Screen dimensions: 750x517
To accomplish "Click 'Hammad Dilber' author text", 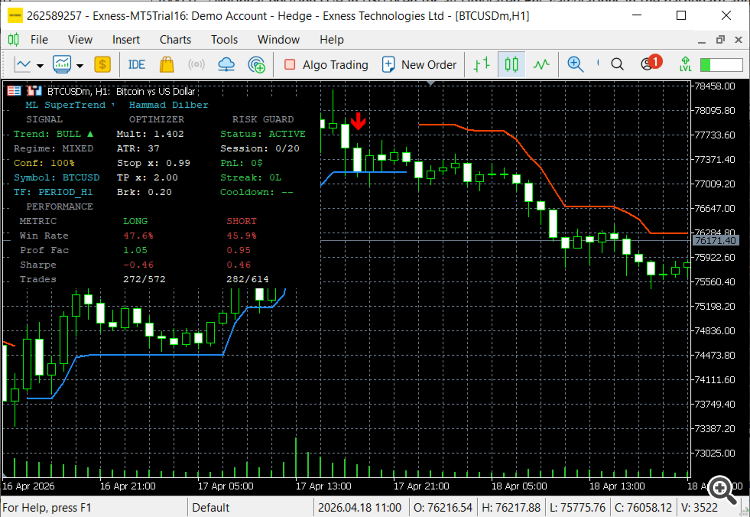I will coord(168,105).
